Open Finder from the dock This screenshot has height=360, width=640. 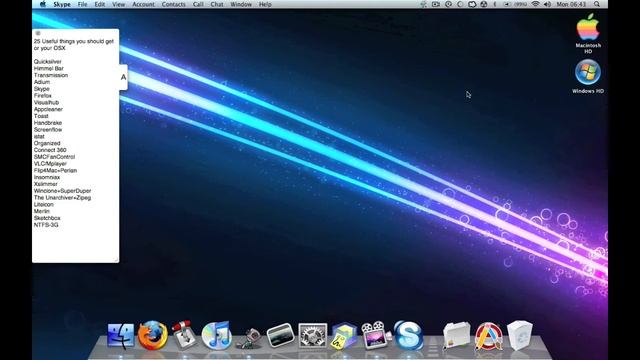(x=121, y=336)
